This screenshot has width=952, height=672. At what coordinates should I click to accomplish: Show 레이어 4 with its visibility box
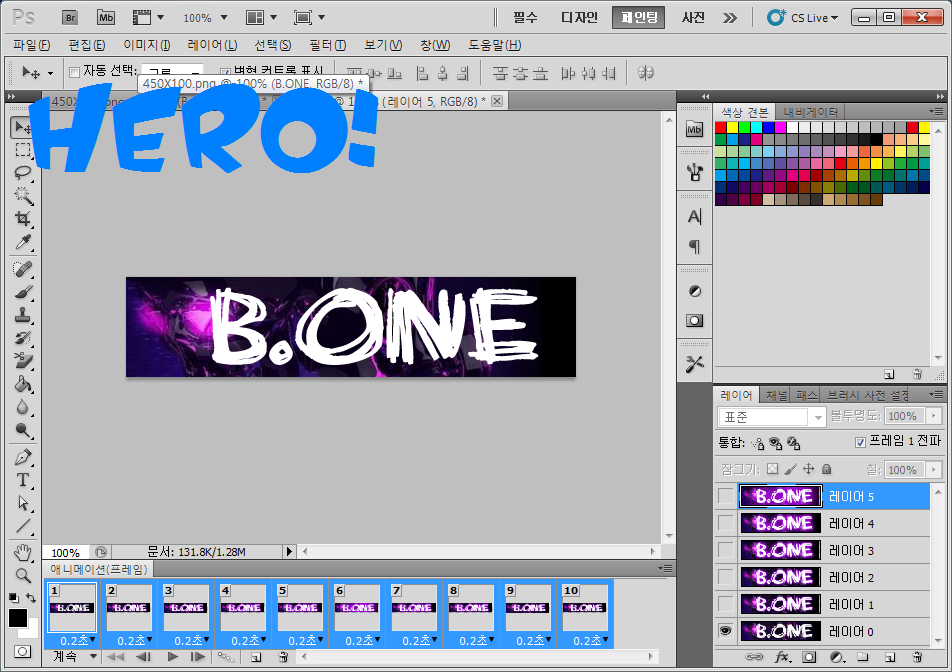tap(726, 523)
